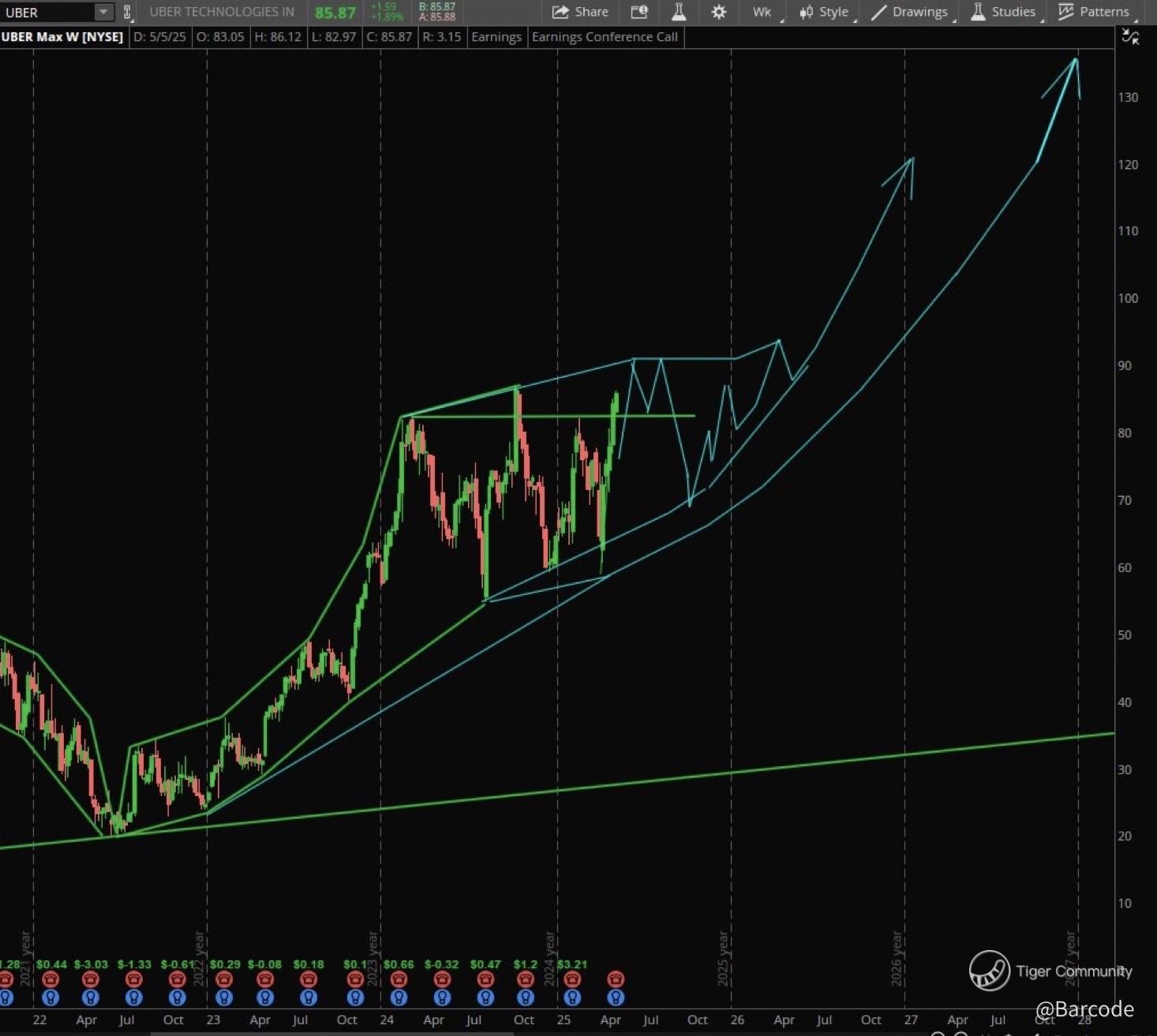Viewport: 1157px width, 1036px height.
Task: Click the red phone icon under $0.47
Action: [485, 979]
